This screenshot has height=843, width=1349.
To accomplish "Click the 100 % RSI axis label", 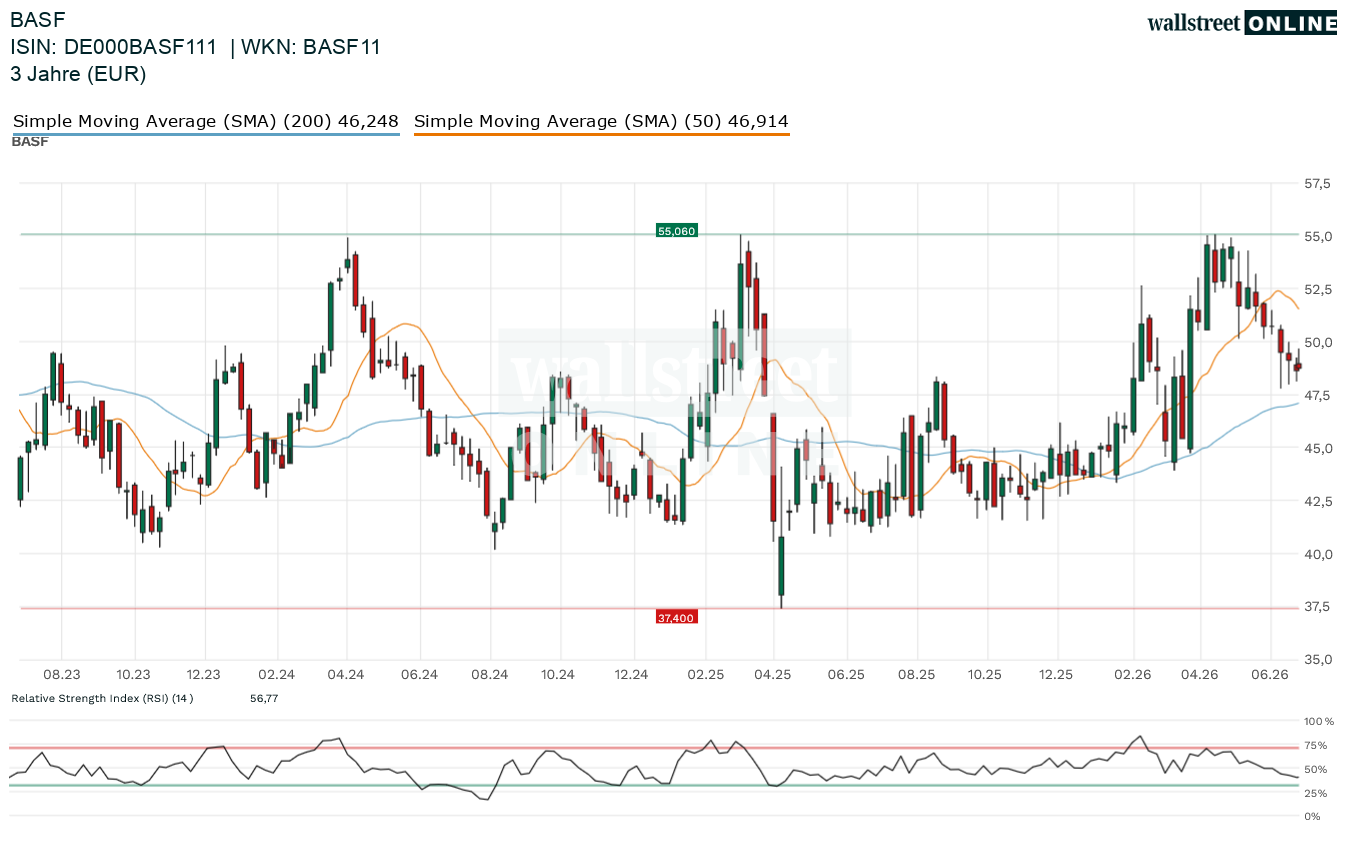I will pyautogui.click(x=1319, y=721).
